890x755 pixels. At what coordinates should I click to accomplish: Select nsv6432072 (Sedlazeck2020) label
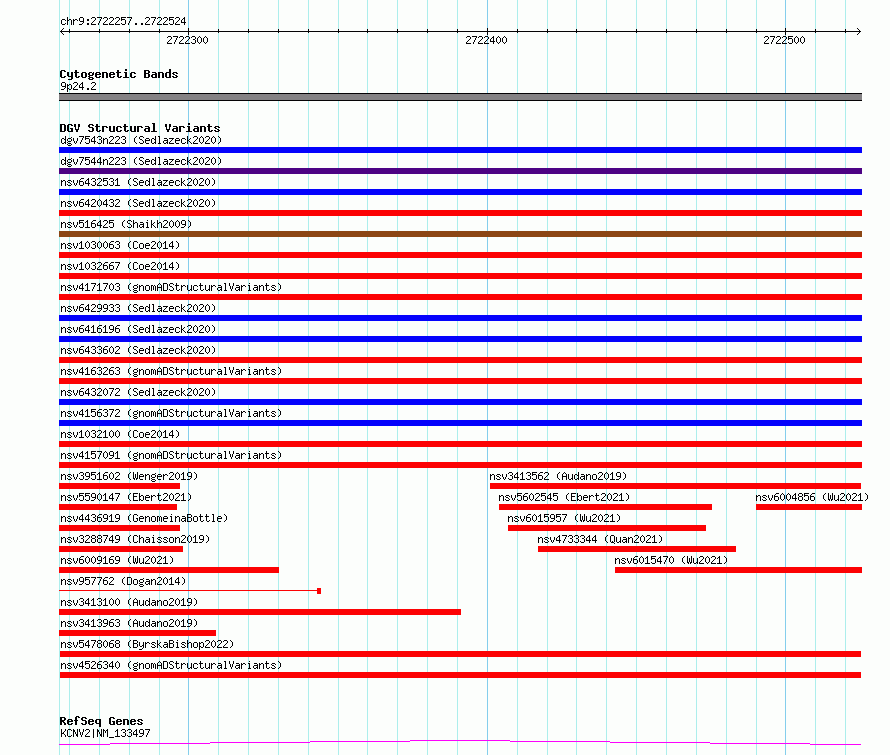click(138, 392)
